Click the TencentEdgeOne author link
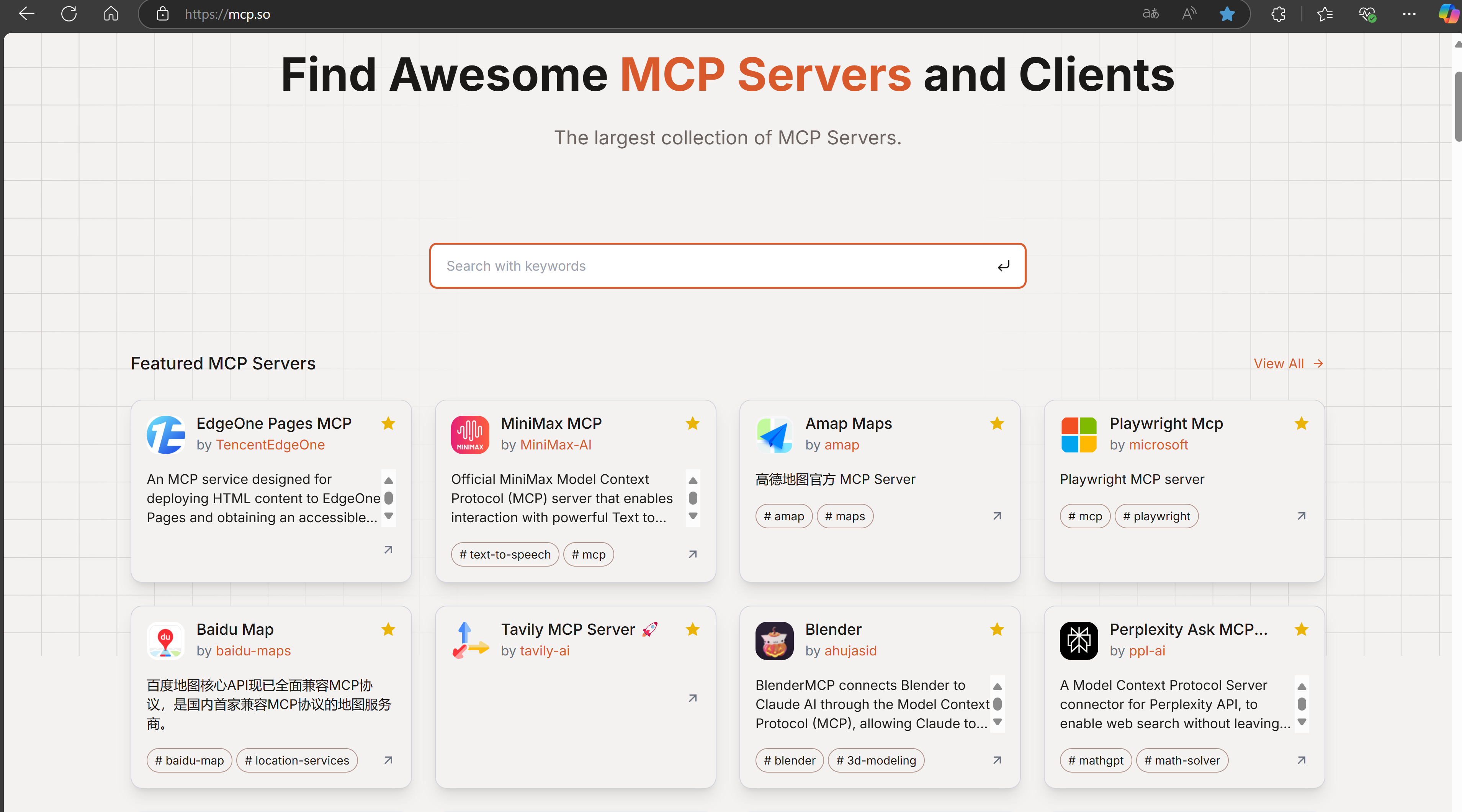The width and height of the screenshot is (1462, 812). 270,445
